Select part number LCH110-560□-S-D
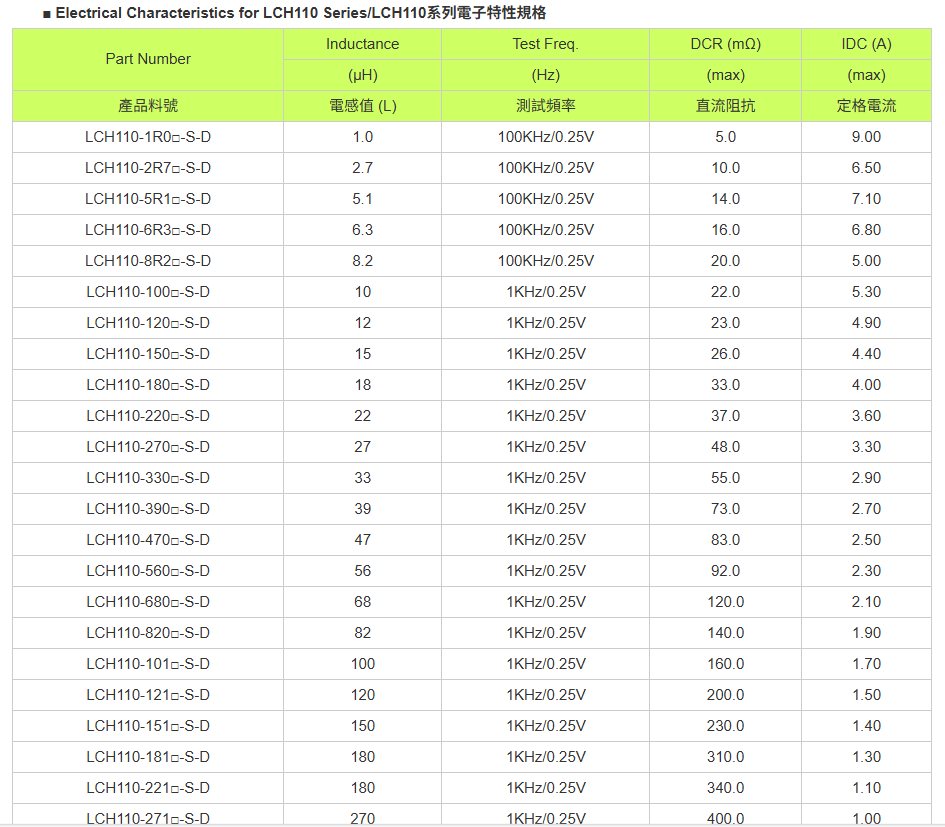Viewport: 945px width, 827px height. coord(148,571)
